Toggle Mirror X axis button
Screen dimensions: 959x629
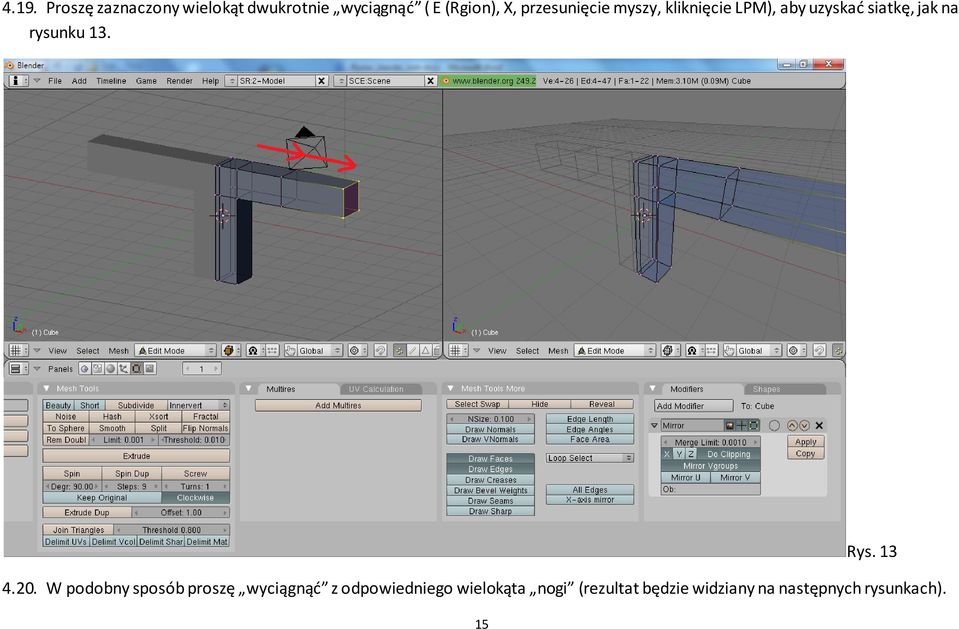(x=667, y=454)
